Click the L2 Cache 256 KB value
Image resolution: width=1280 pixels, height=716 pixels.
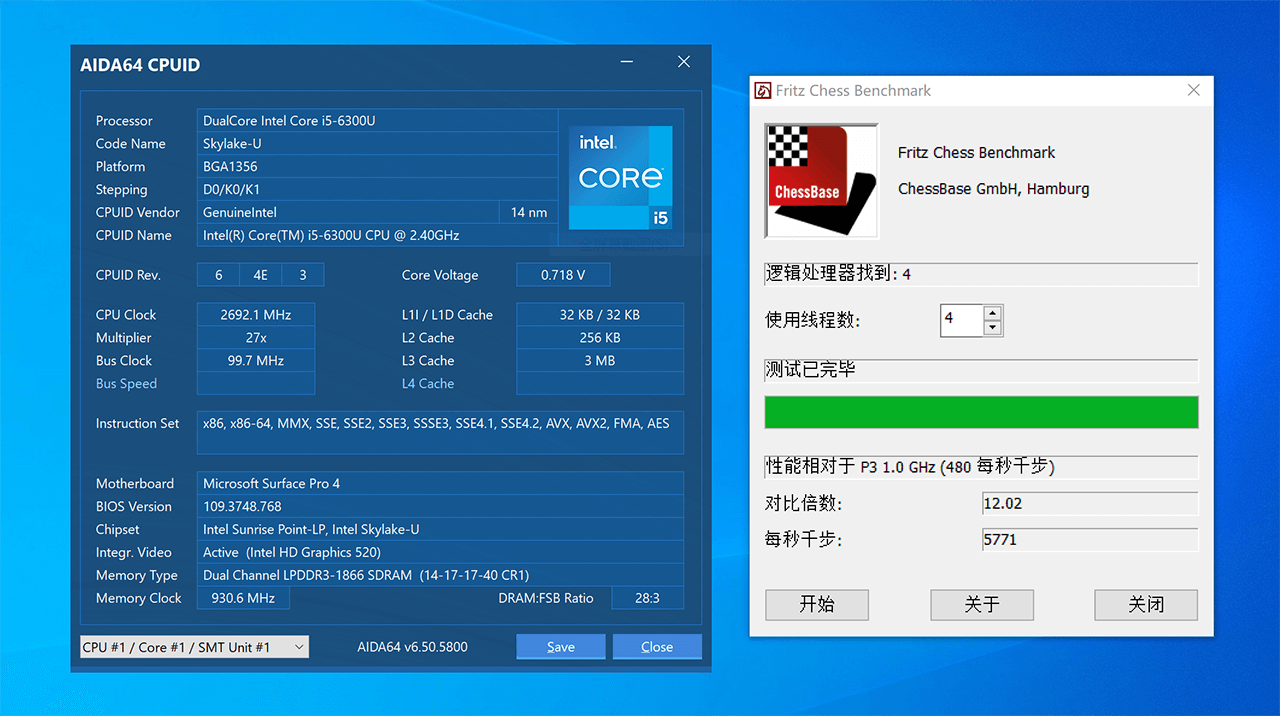[600, 337]
